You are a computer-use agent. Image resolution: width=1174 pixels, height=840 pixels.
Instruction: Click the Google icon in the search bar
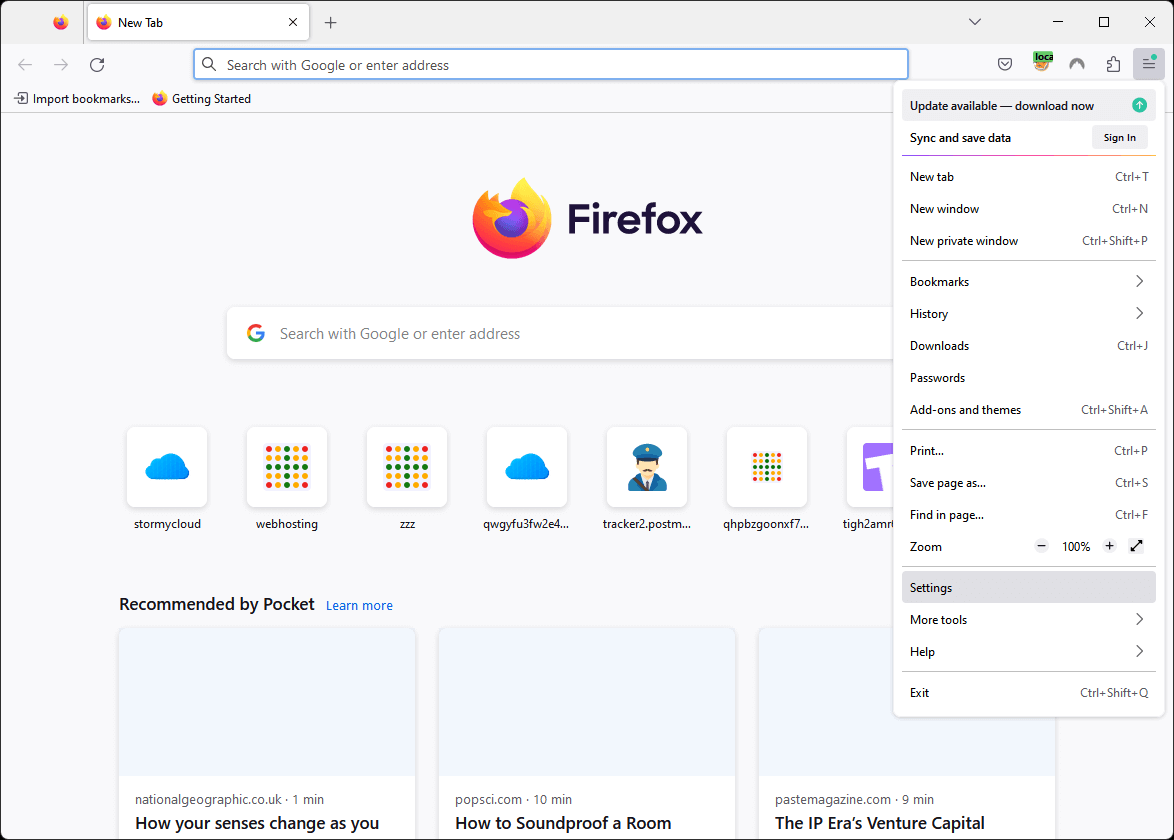tap(256, 332)
